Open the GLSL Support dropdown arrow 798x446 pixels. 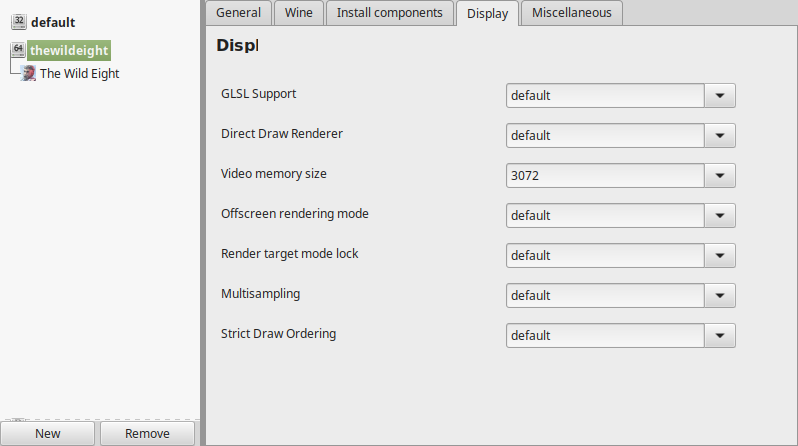(x=720, y=96)
